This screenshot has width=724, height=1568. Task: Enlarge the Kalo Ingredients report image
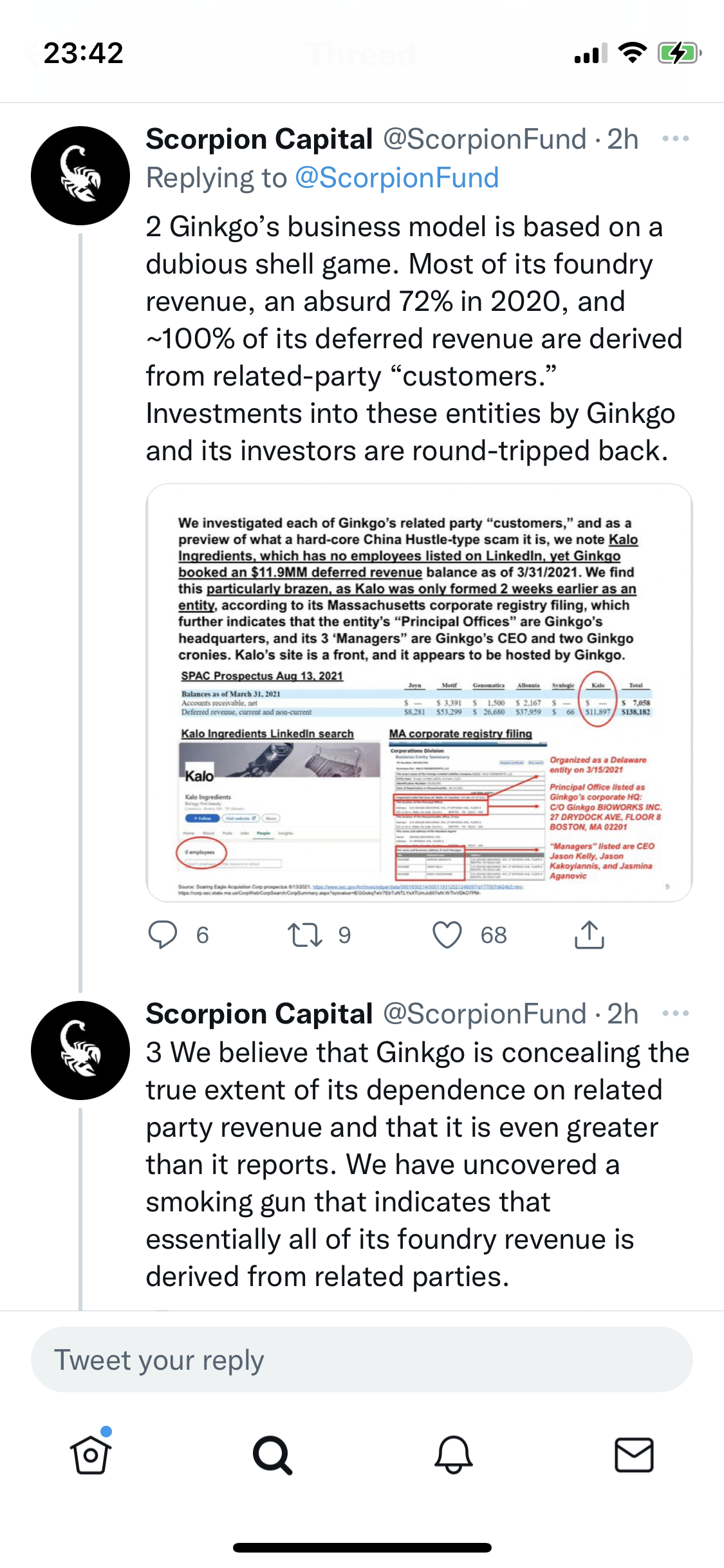click(419, 693)
